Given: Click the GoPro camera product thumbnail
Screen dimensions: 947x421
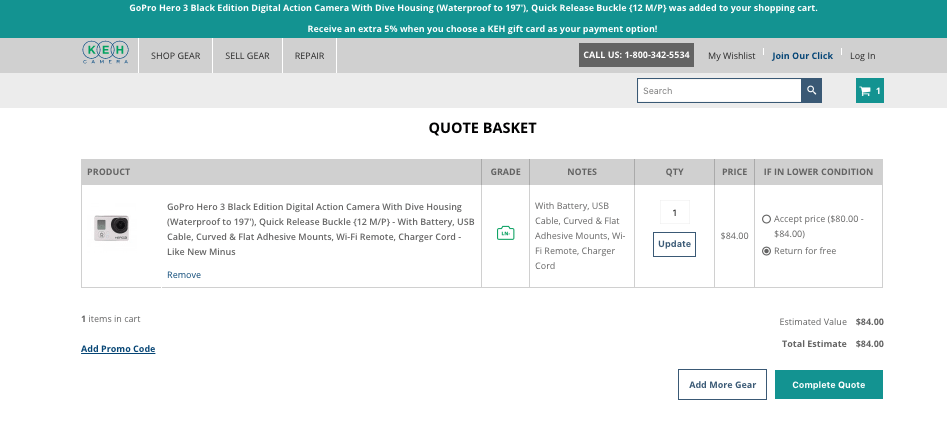Looking at the screenshot, I should pos(111,228).
